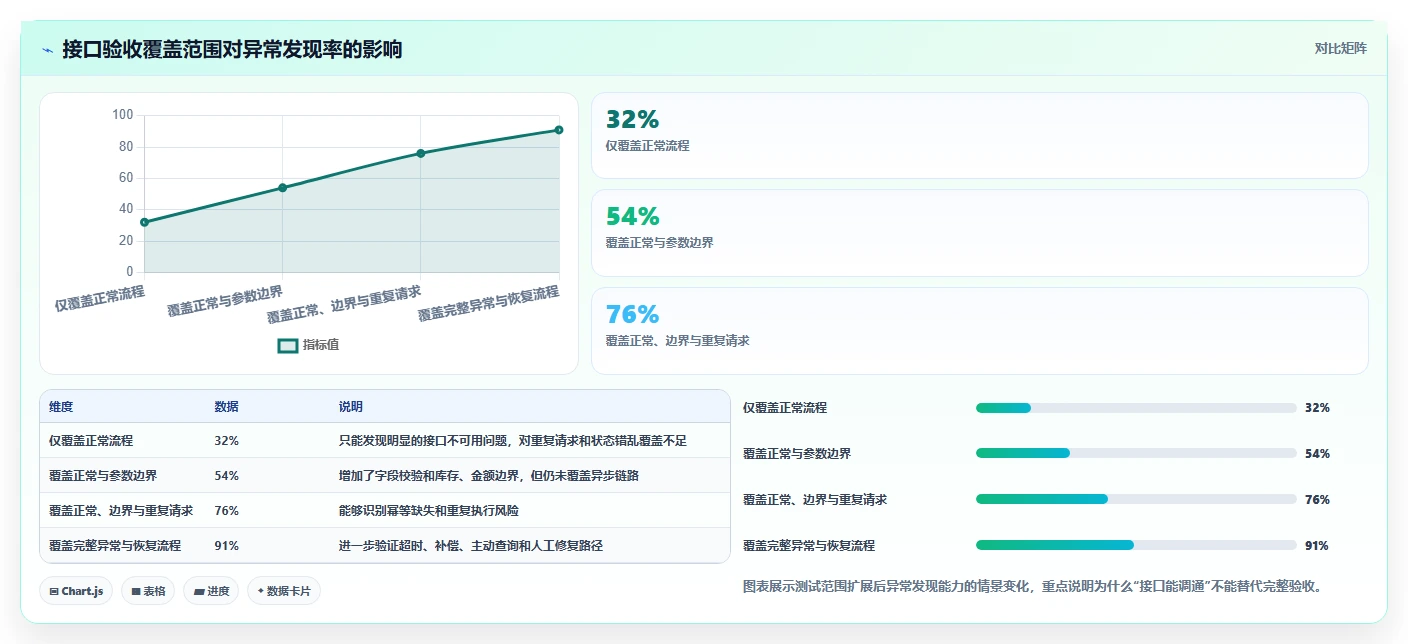Click x-axis label 覆盖完整异常与恢复流程
The width and height of the screenshot is (1408, 644).
488,303
